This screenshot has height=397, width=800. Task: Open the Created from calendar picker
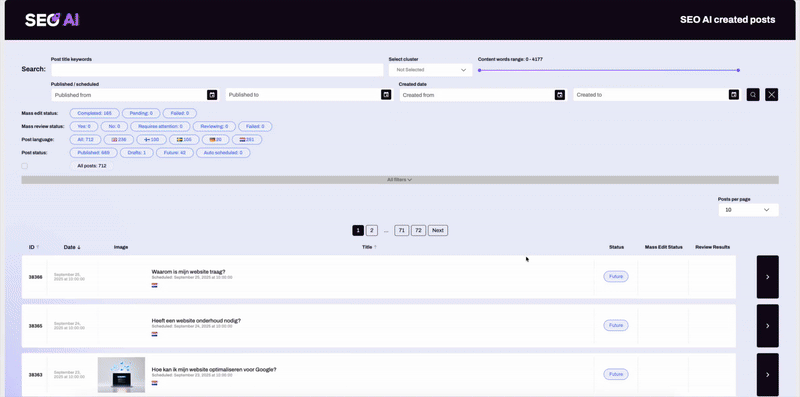pos(560,95)
